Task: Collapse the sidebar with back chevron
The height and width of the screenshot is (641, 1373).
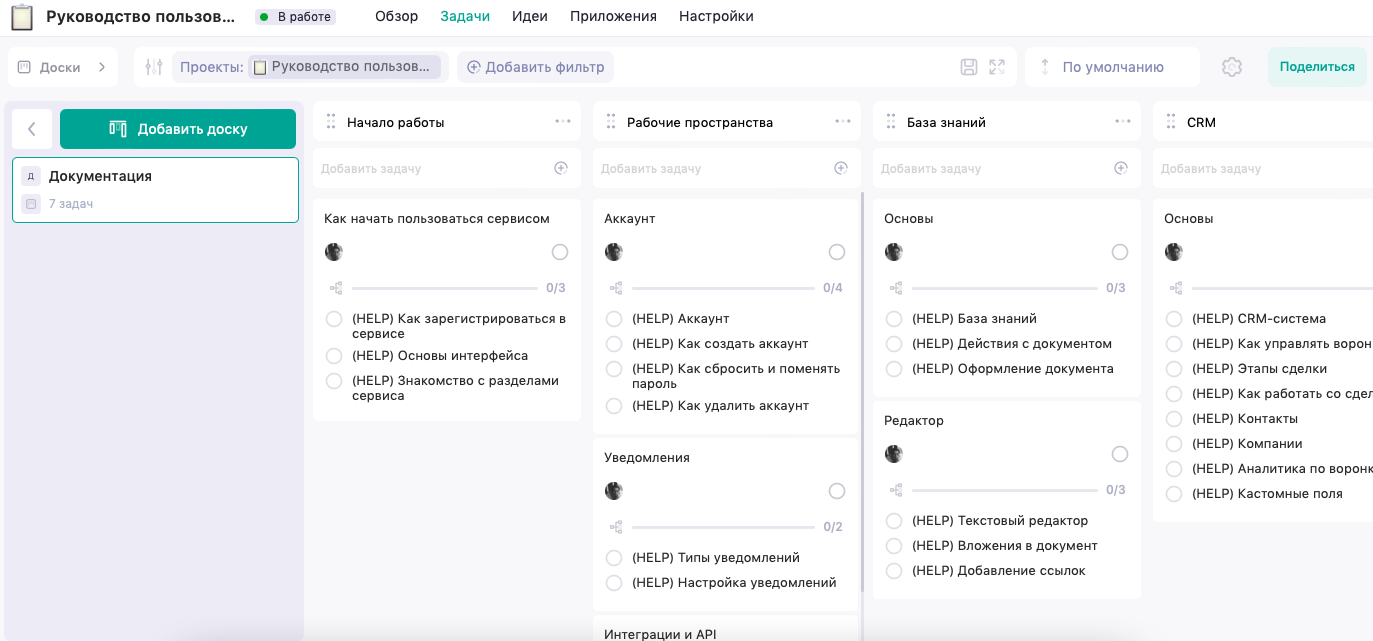Action: (x=32, y=128)
